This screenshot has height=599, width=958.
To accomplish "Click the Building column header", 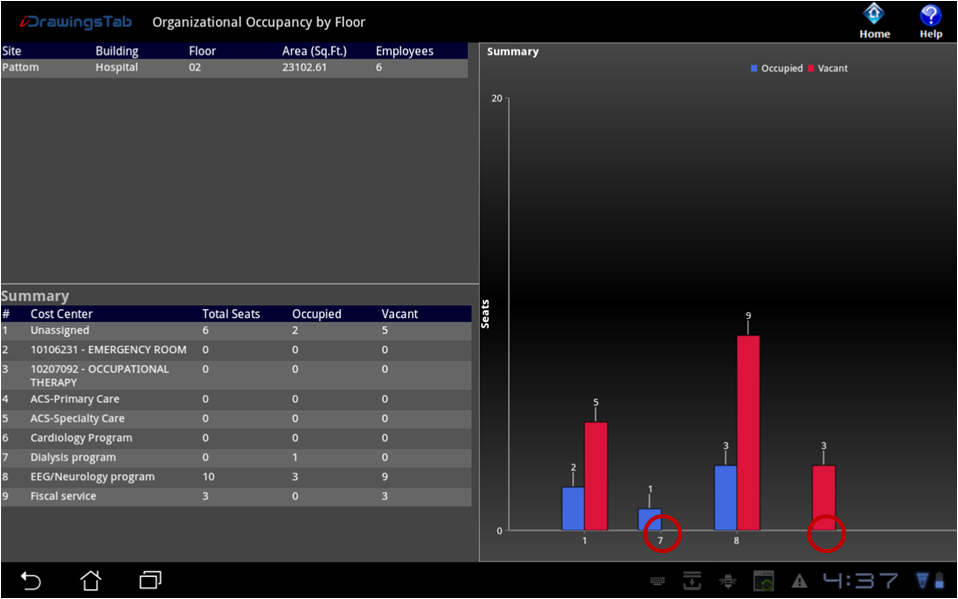I will (x=117, y=51).
